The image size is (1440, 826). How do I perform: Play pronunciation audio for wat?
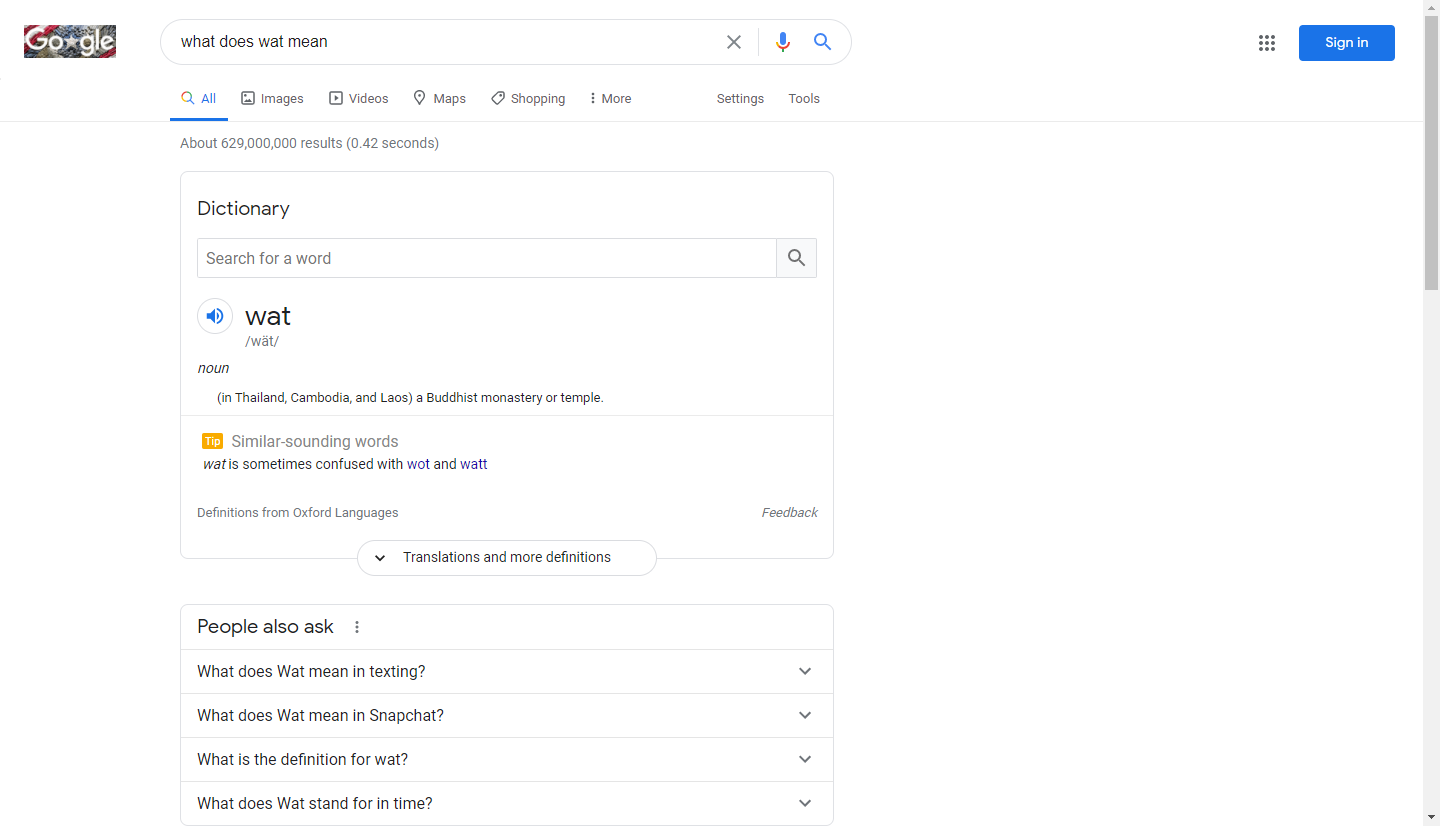point(215,316)
